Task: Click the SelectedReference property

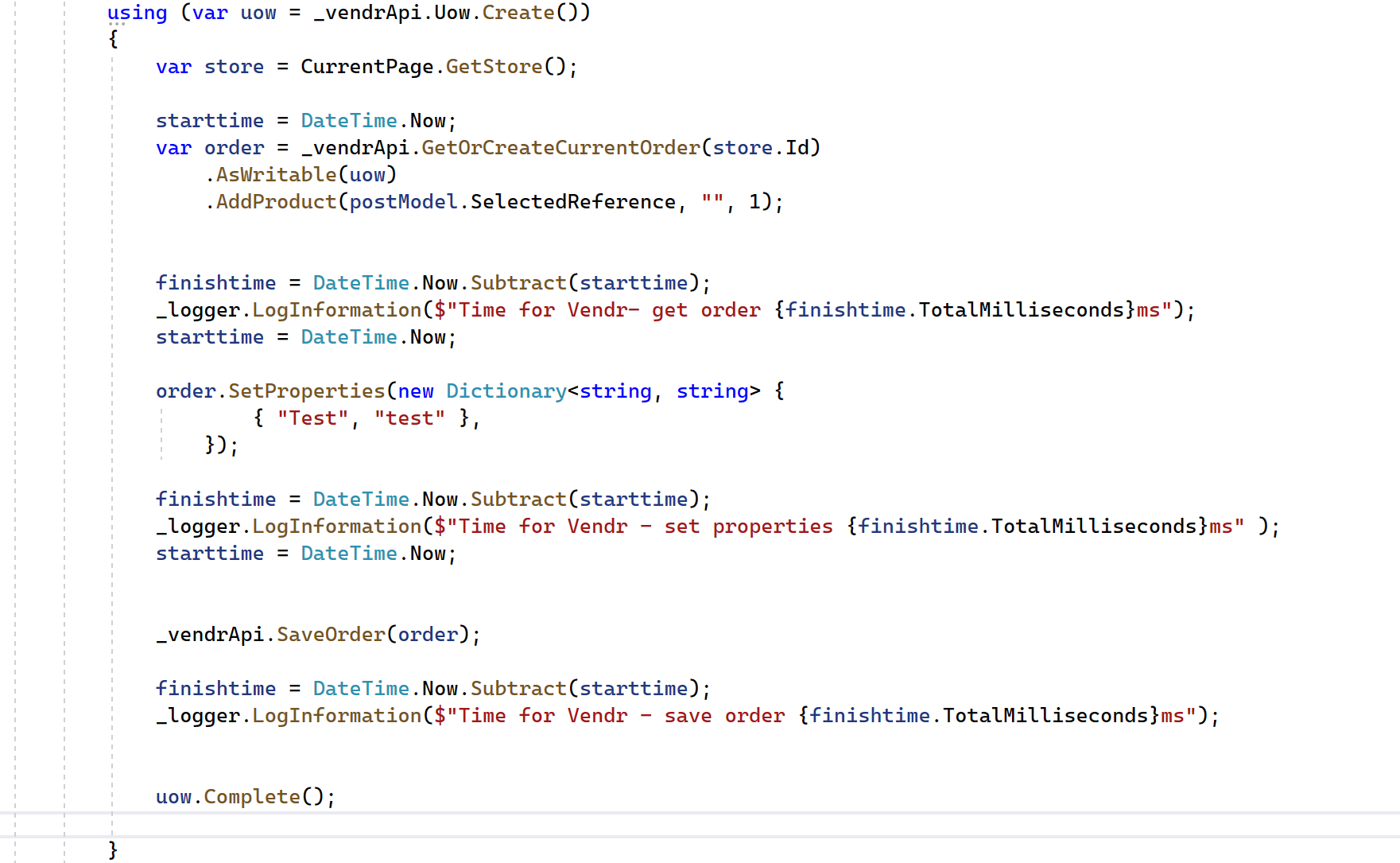Action: (x=572, y=202)
